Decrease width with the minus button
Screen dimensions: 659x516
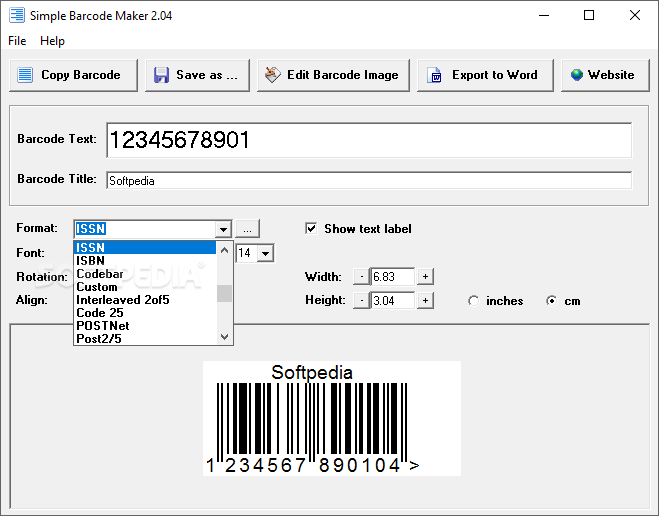pos(361,276)
